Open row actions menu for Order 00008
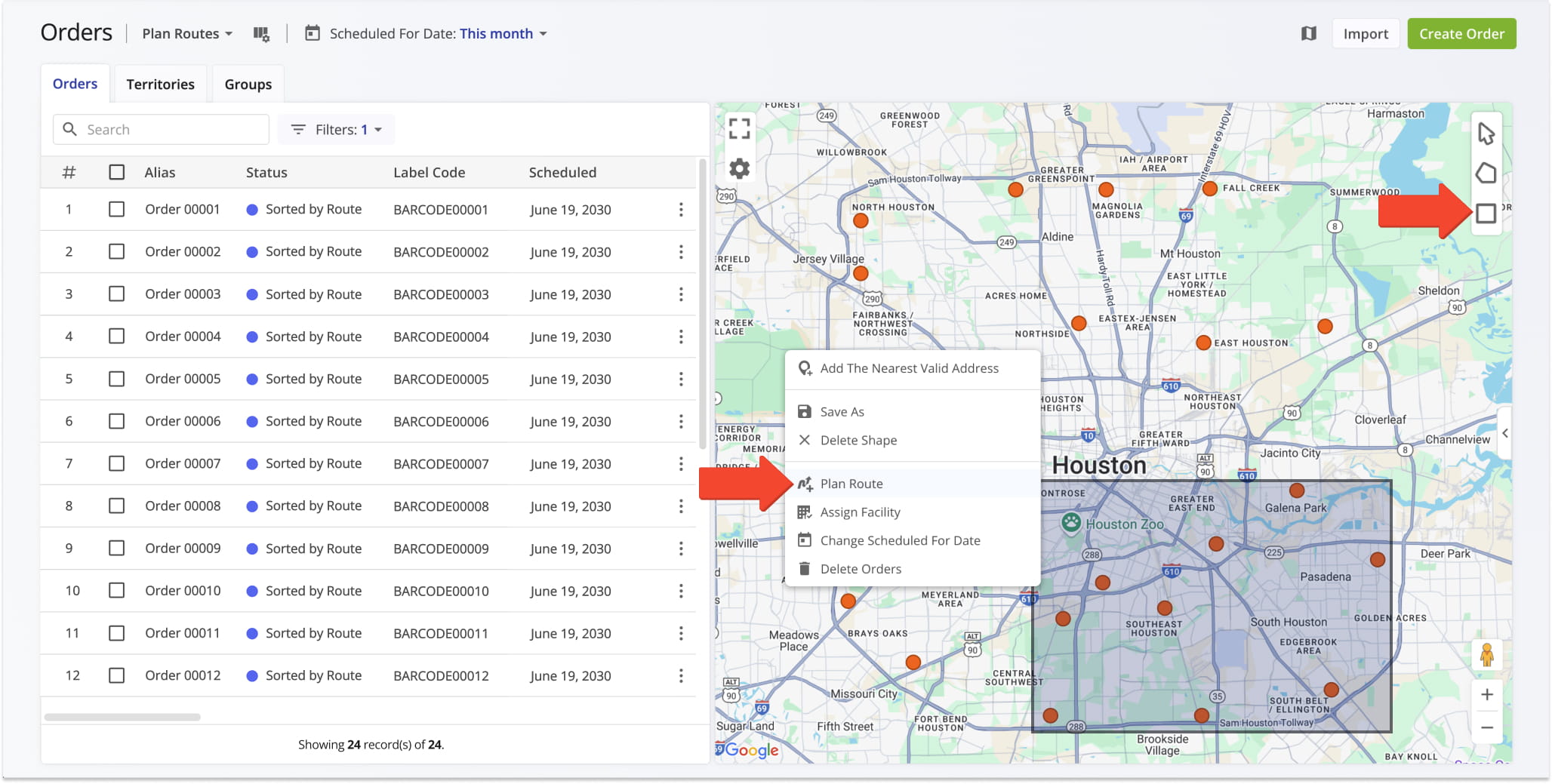Image resolution: width=1552 pixels, height=784 pixels. click(681, 506)
